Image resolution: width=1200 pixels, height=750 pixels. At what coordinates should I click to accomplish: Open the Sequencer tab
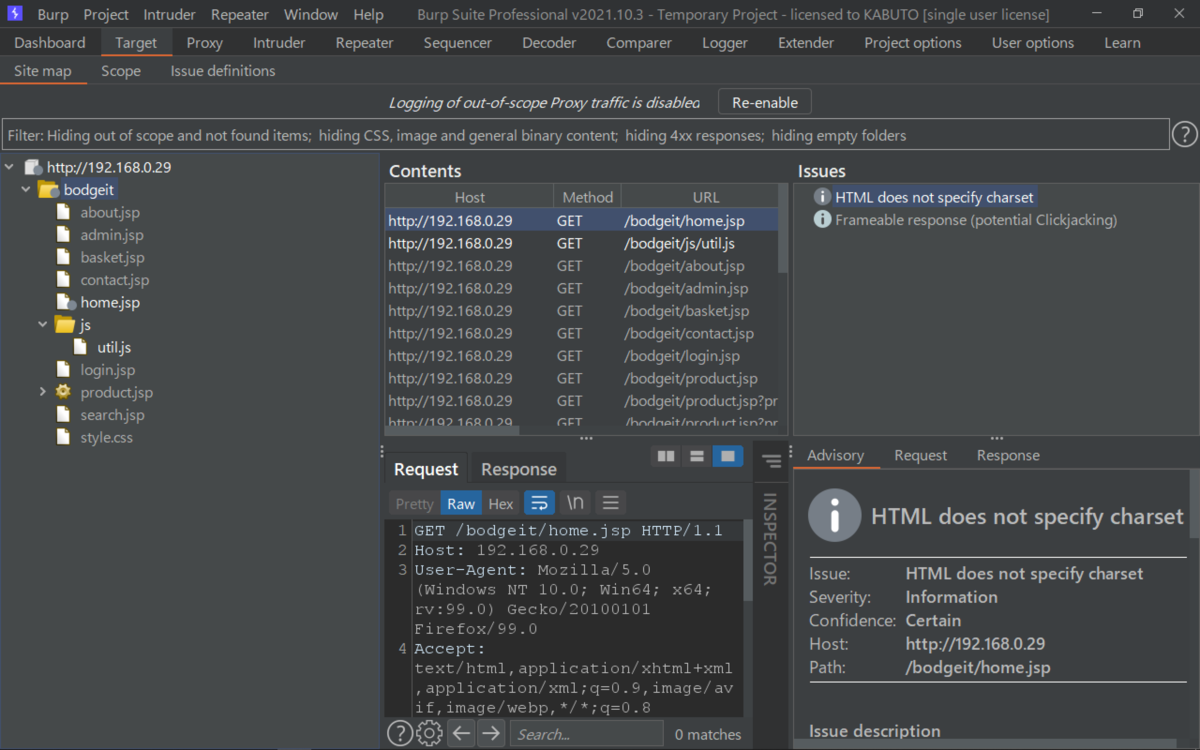(458, 43)
